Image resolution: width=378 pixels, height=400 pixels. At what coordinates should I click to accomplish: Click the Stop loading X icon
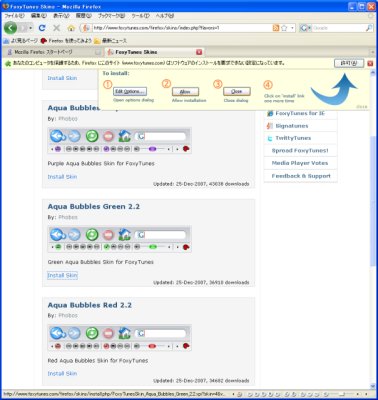click(57, 28)
